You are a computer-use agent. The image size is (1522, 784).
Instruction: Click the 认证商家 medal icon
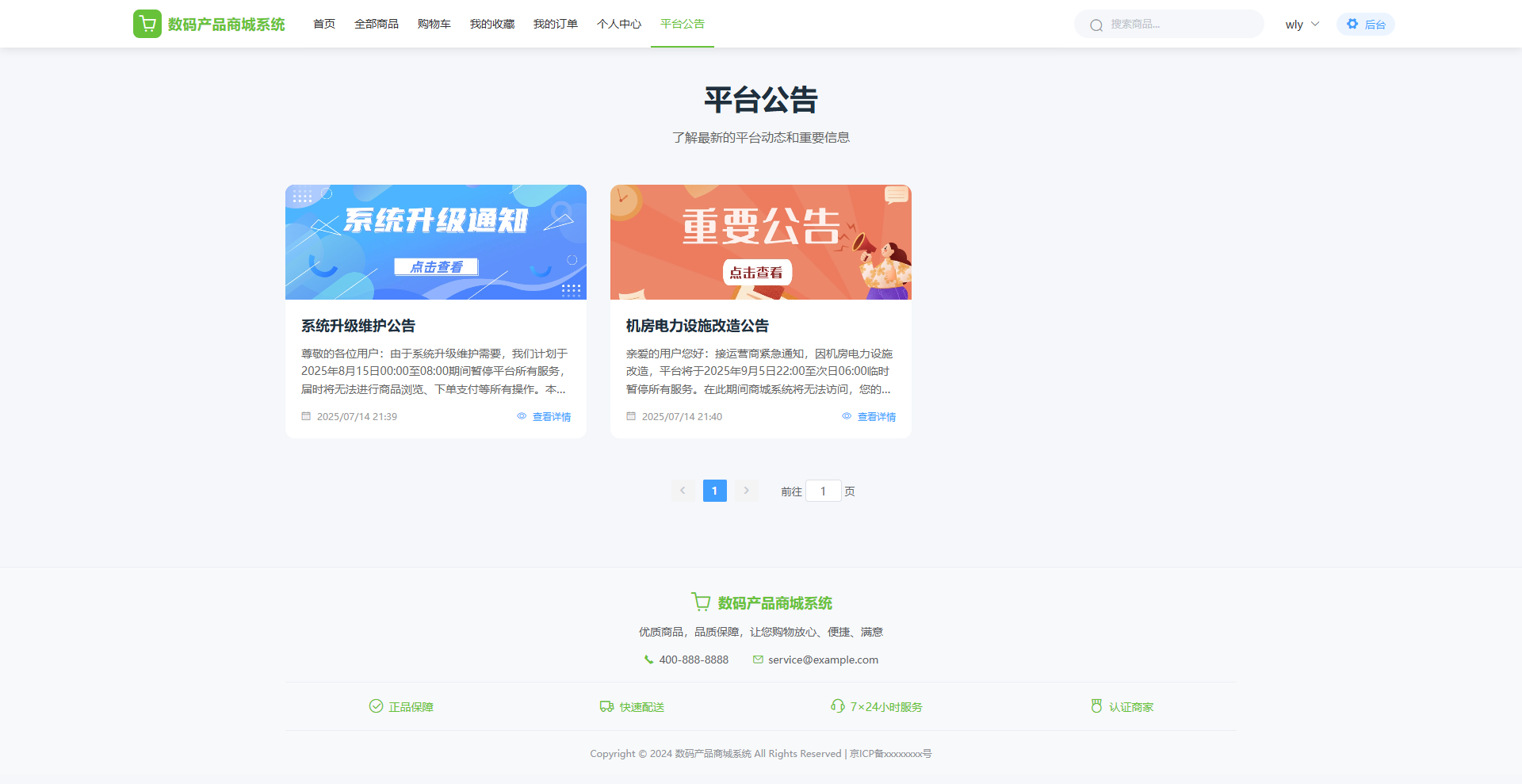click(x=1096, y=706)
